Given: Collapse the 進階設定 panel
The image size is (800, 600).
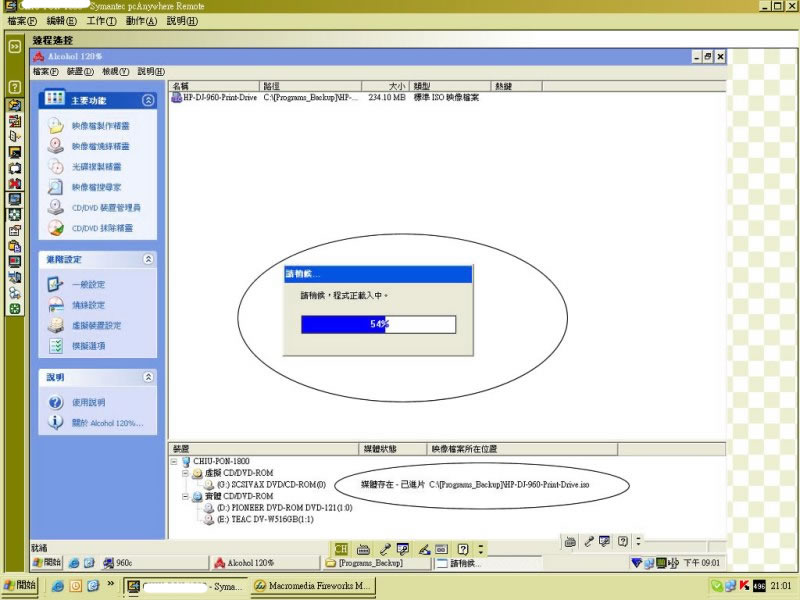Looking at the screenshot, I should [148, 259].
